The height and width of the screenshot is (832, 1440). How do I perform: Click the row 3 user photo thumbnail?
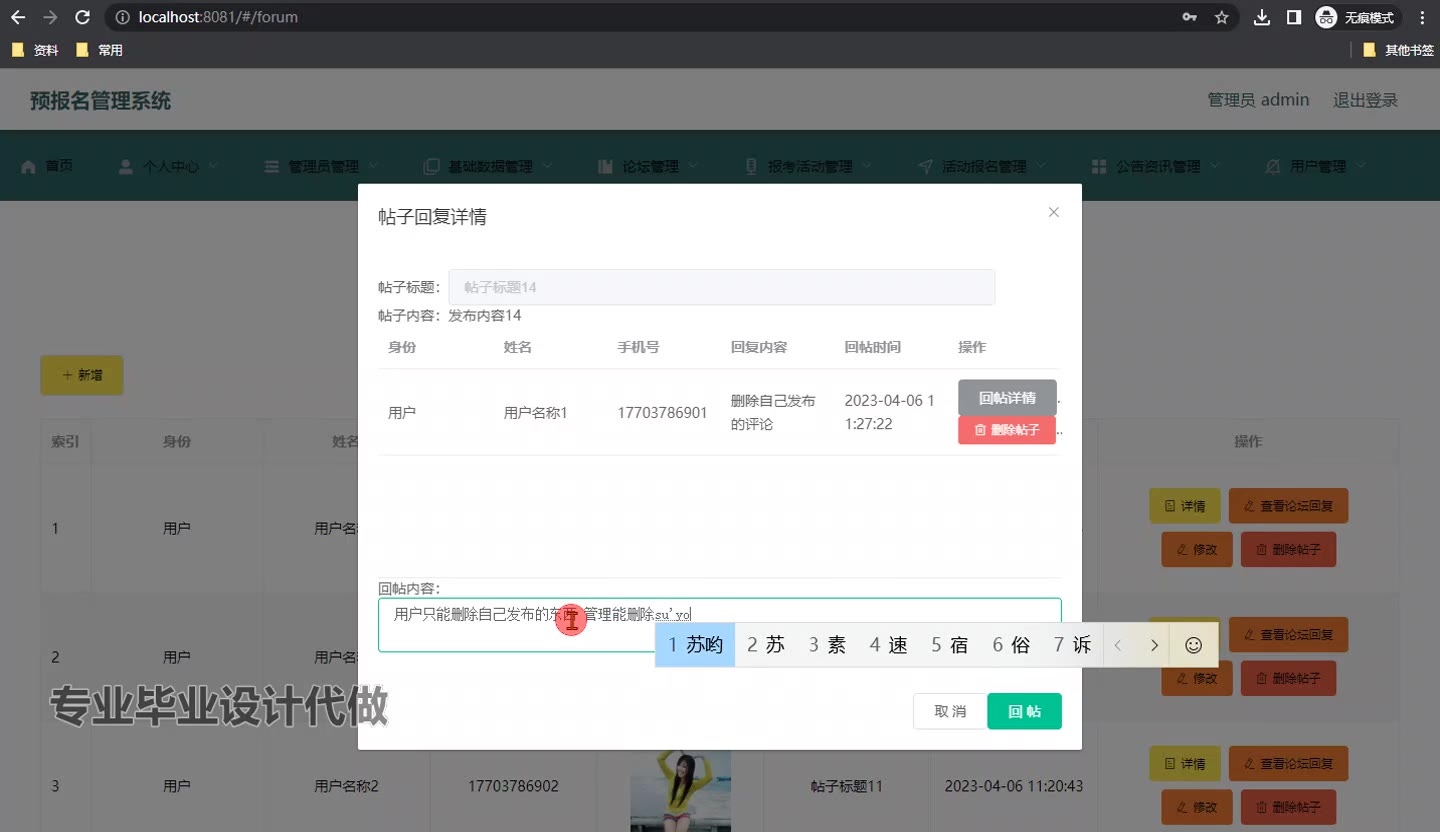coord(680,790)
